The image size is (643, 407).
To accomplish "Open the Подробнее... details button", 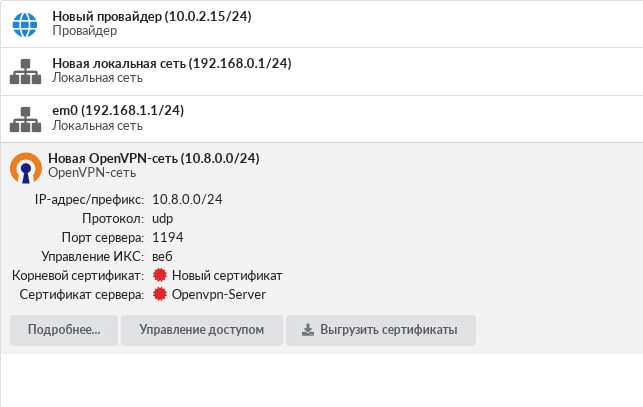I will coord(64,330).
